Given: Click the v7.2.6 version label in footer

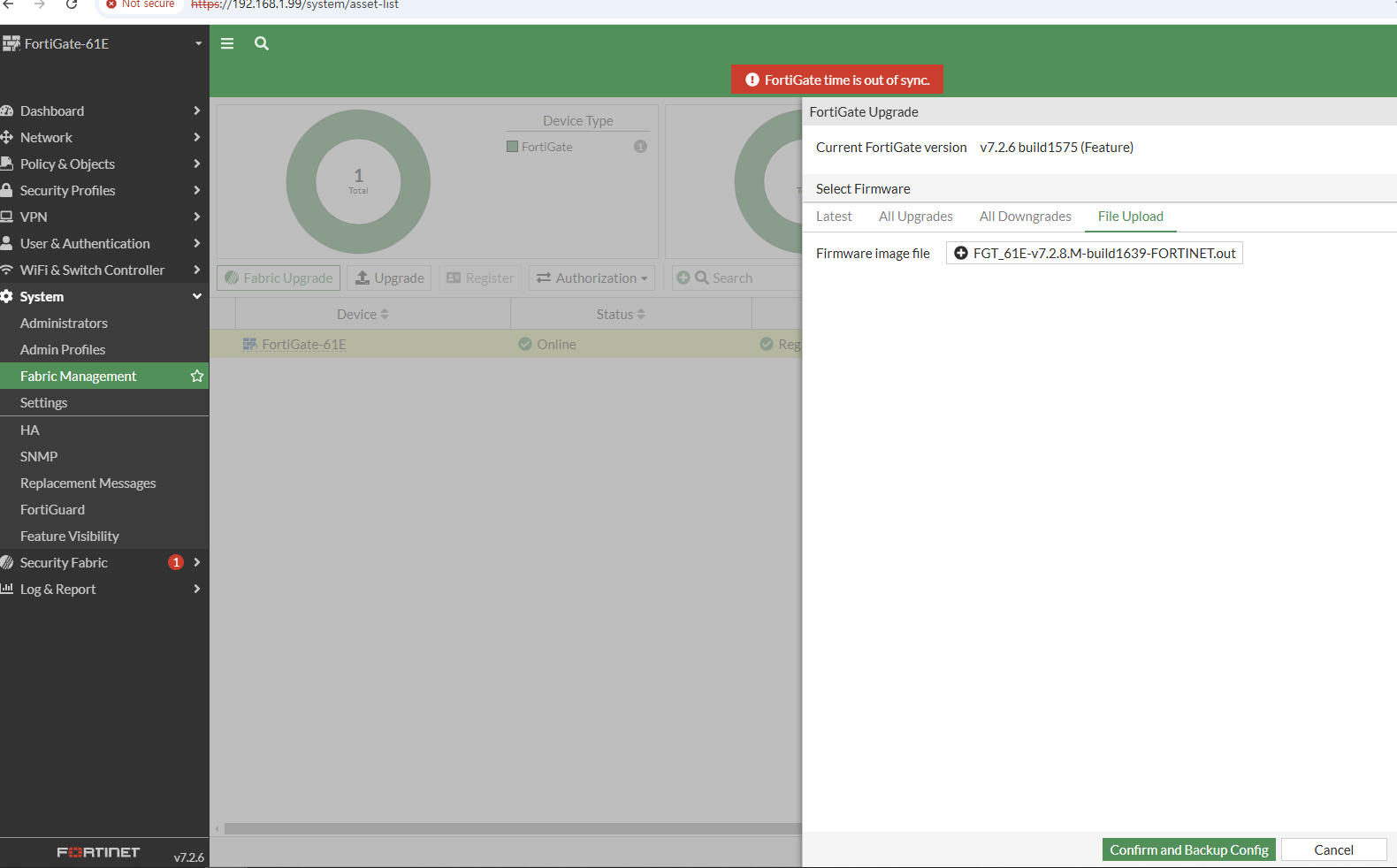Looking at the screenshot, I should pyautogui.click(x=188, y=857).
